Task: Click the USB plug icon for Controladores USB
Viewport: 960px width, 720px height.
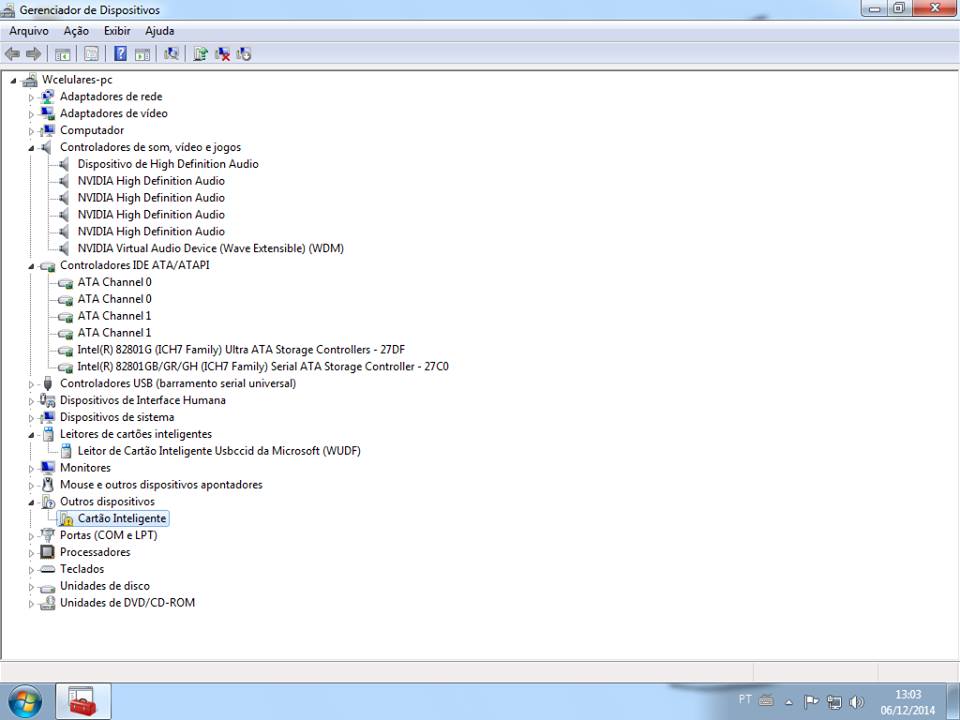Action: click(48, 383)
